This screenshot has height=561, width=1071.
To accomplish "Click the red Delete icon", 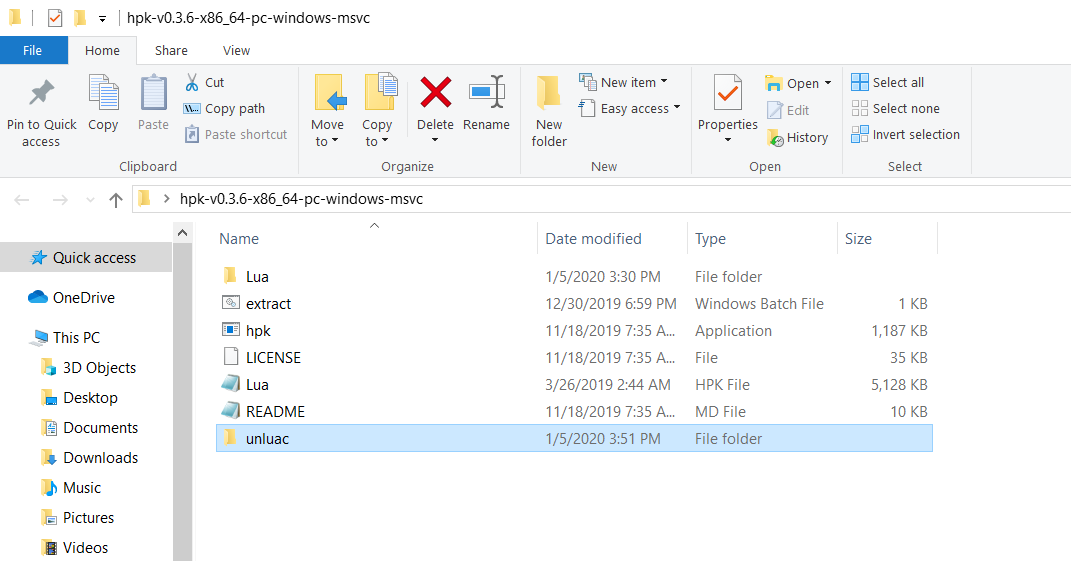I will (435, 93).
